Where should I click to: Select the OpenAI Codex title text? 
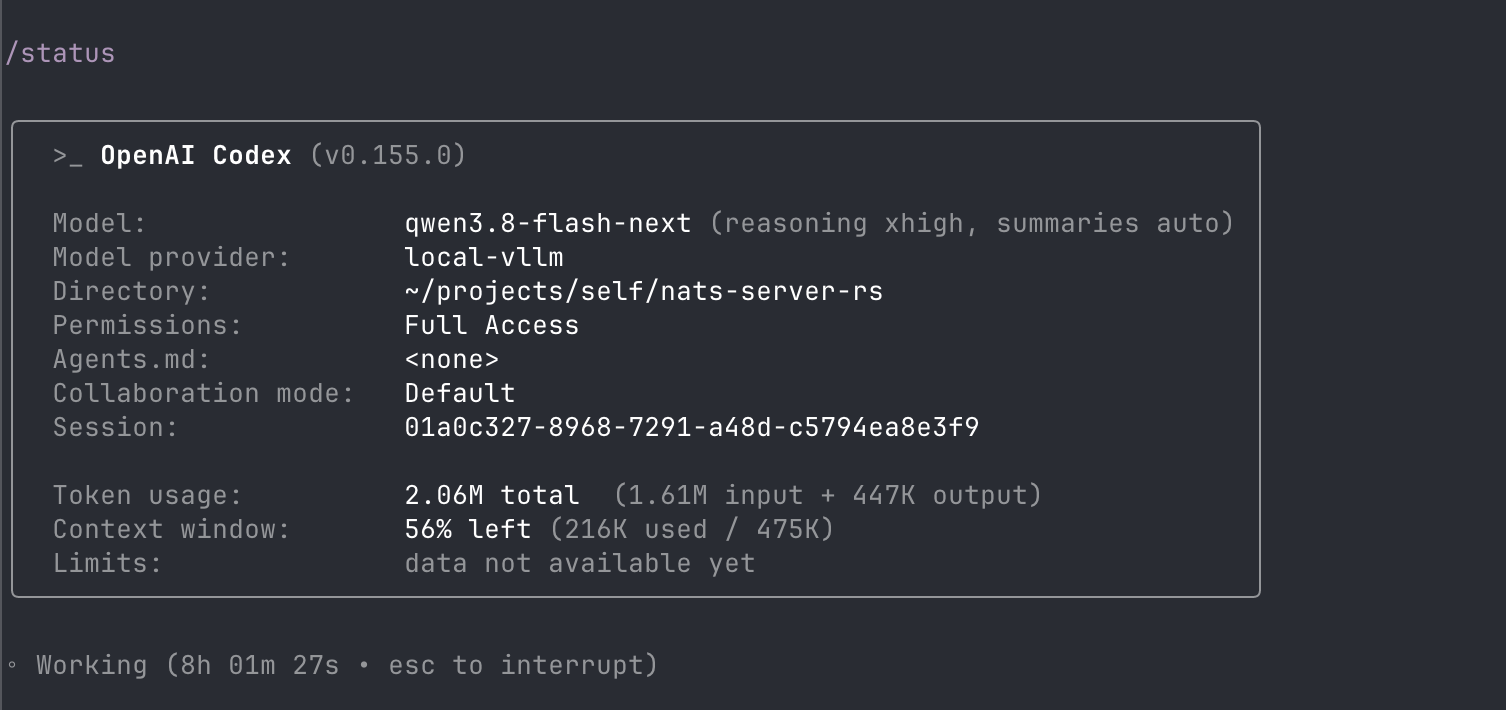pyautogui.click(x=196, y=156)
